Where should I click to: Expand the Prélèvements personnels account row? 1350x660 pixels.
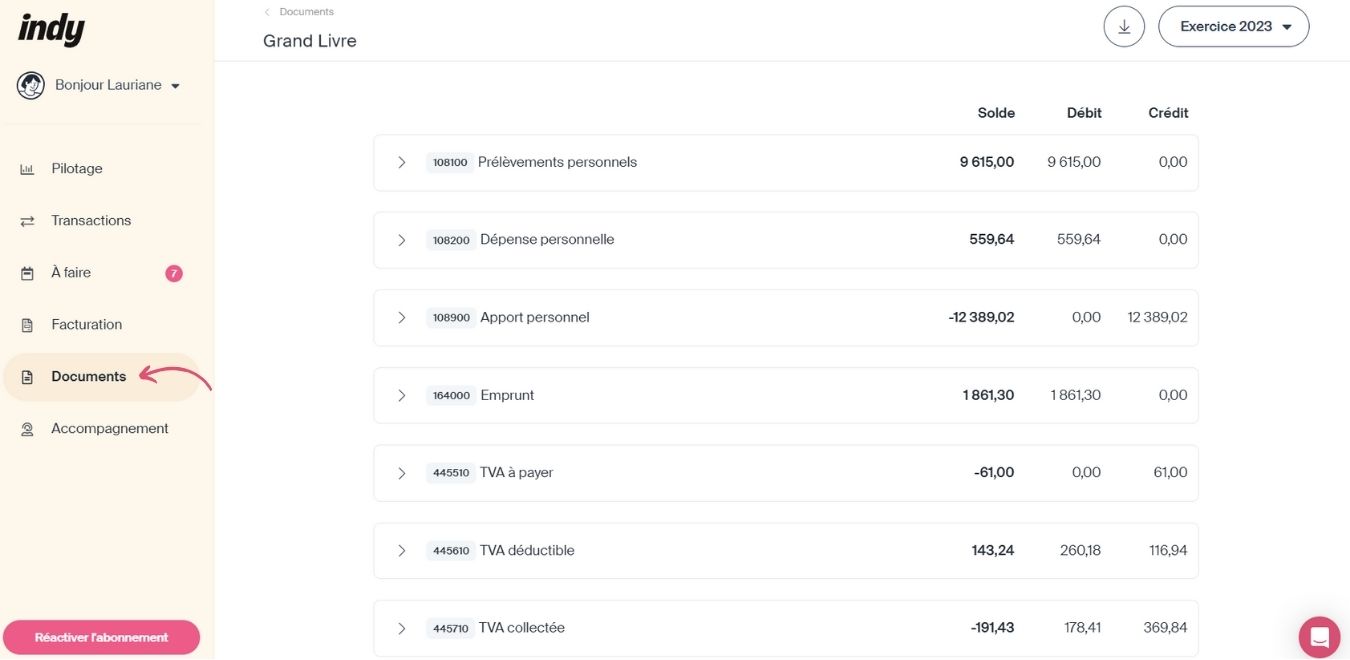tap(402, 162)
